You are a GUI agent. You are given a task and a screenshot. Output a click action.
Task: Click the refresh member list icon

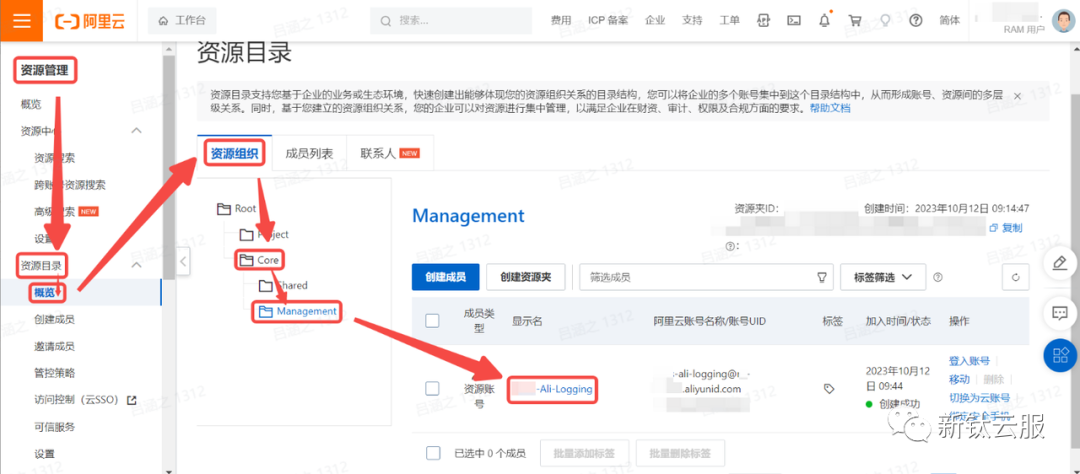(x=1015, y=277)
